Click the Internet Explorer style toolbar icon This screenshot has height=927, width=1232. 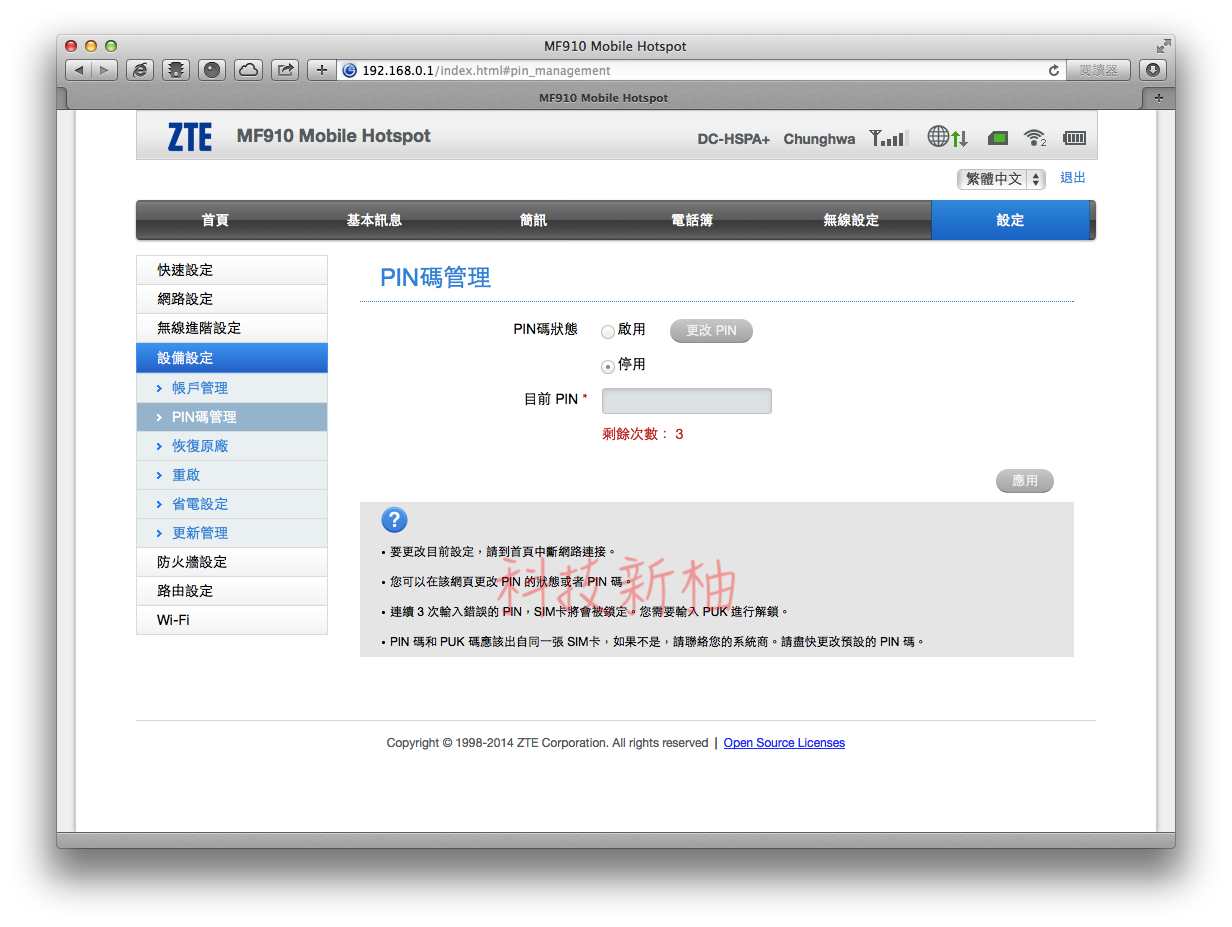(140, 70)
